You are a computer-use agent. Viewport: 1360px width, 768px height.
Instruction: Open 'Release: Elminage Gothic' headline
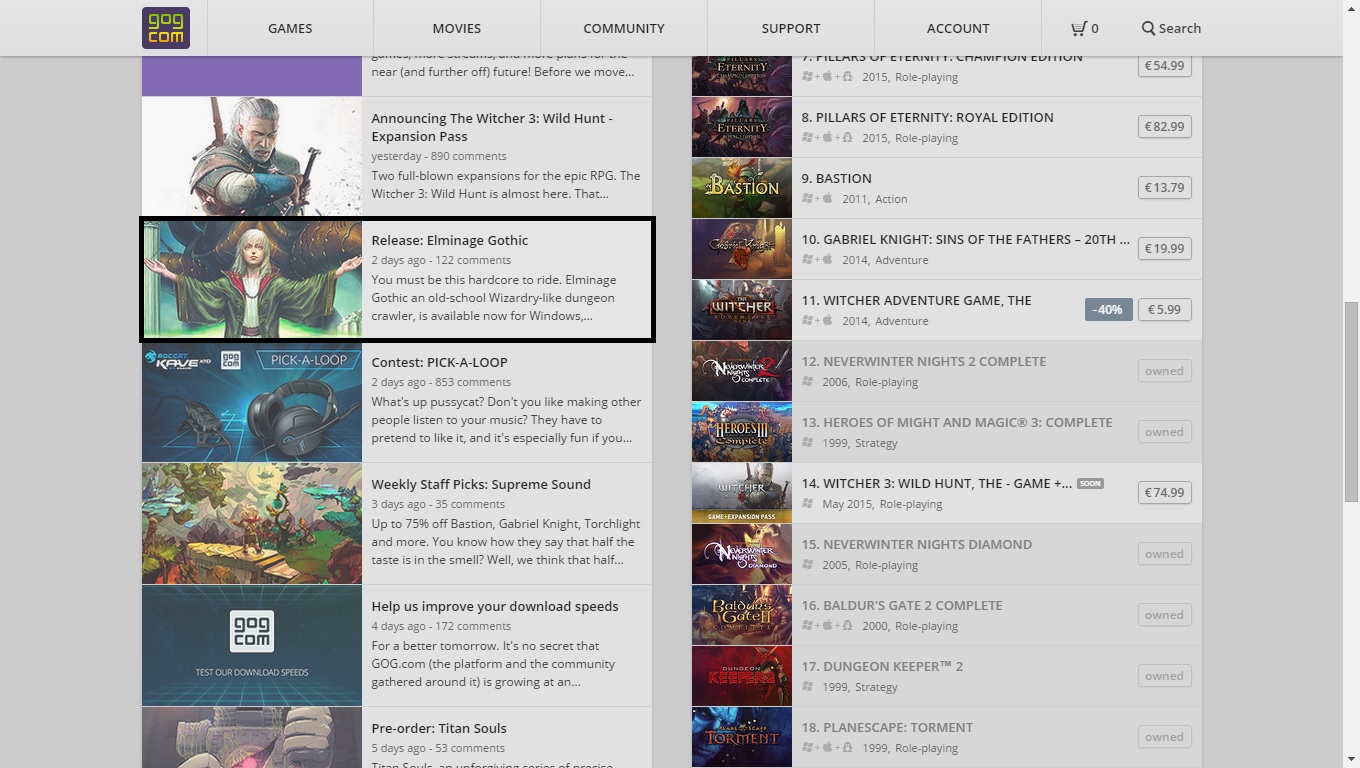pyautogui.click(x=450, y=240)
